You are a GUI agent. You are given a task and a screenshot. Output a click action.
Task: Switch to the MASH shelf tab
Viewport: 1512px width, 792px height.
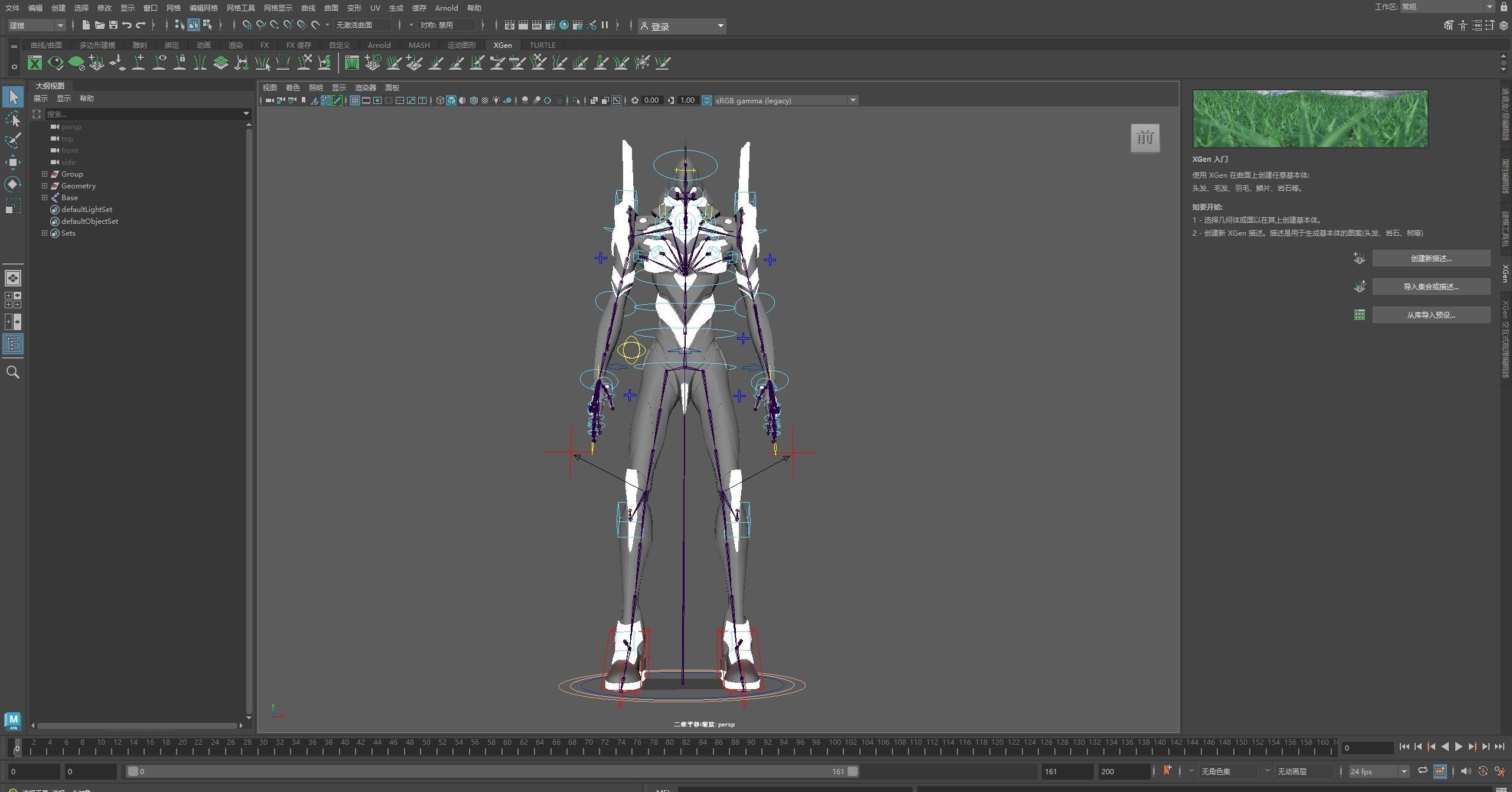pyautogui.click(x=419, y=45)
